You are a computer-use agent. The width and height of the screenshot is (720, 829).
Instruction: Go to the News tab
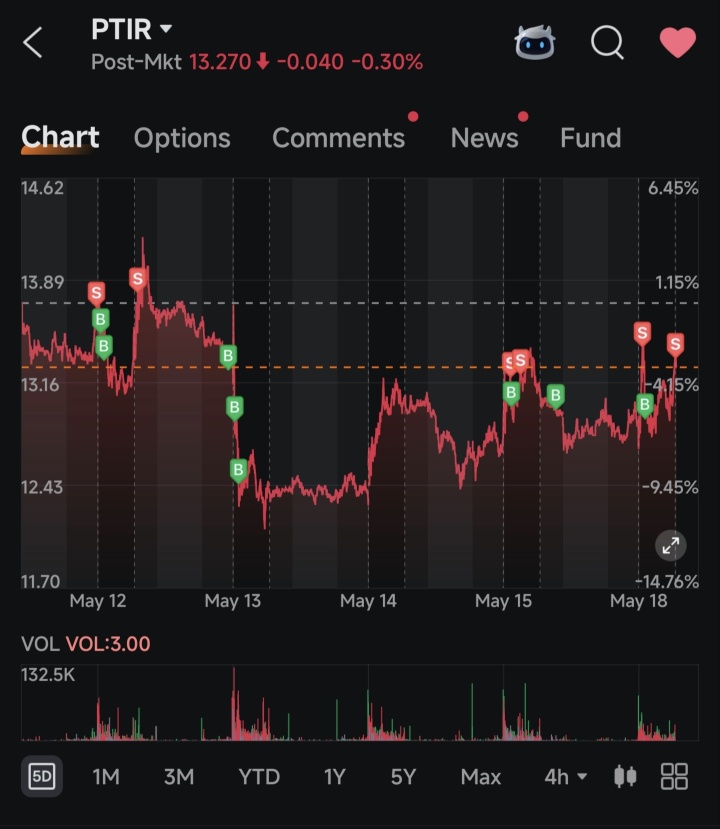(484, 138)
